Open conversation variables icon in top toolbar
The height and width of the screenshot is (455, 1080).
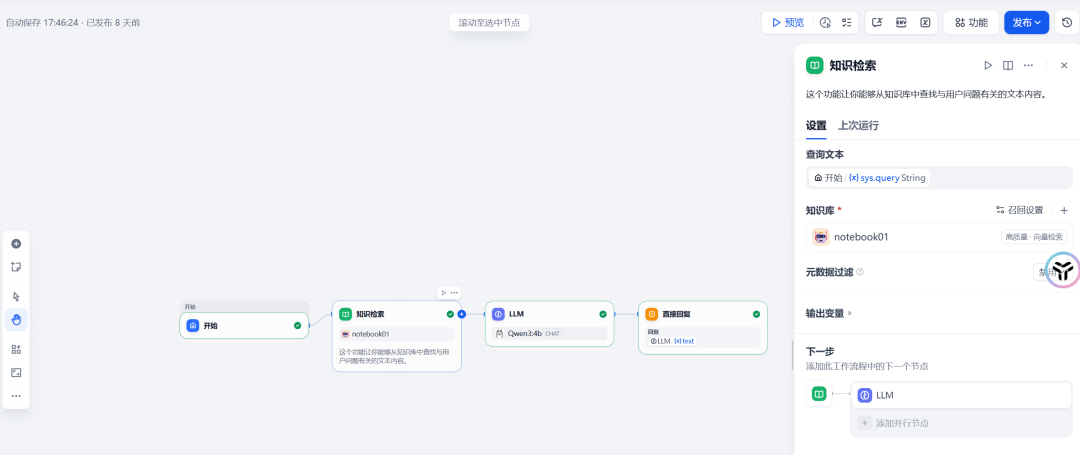click(877, 23)
